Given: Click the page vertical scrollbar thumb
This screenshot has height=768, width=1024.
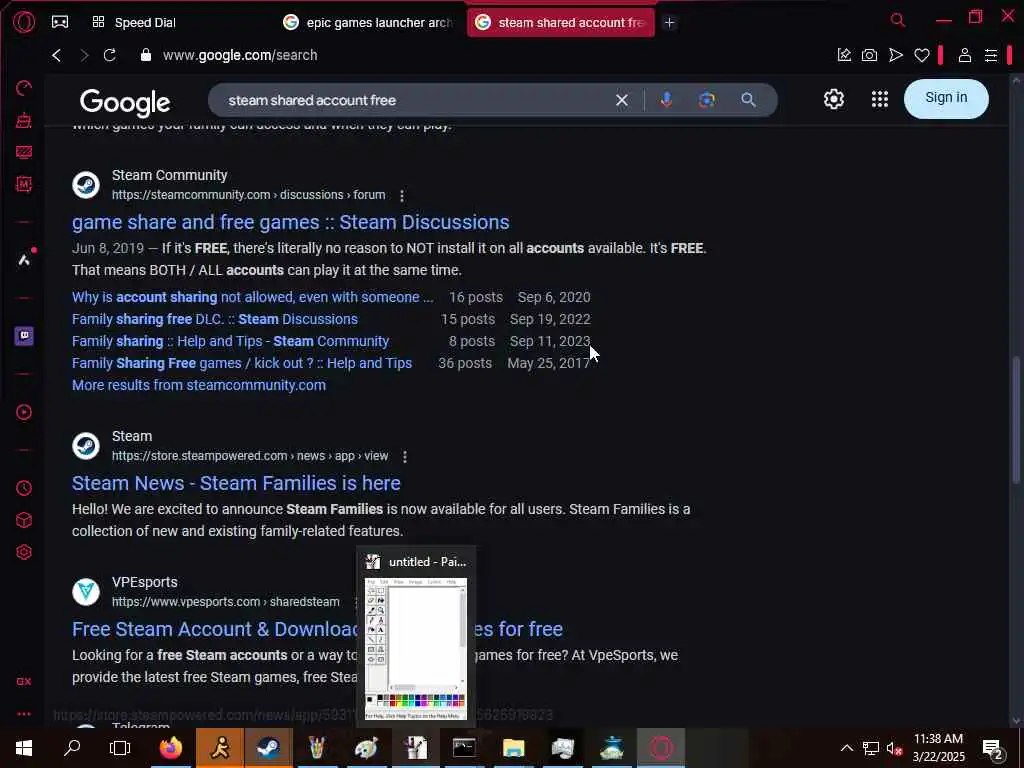Looking at the screenshot, I should 1016,420.
